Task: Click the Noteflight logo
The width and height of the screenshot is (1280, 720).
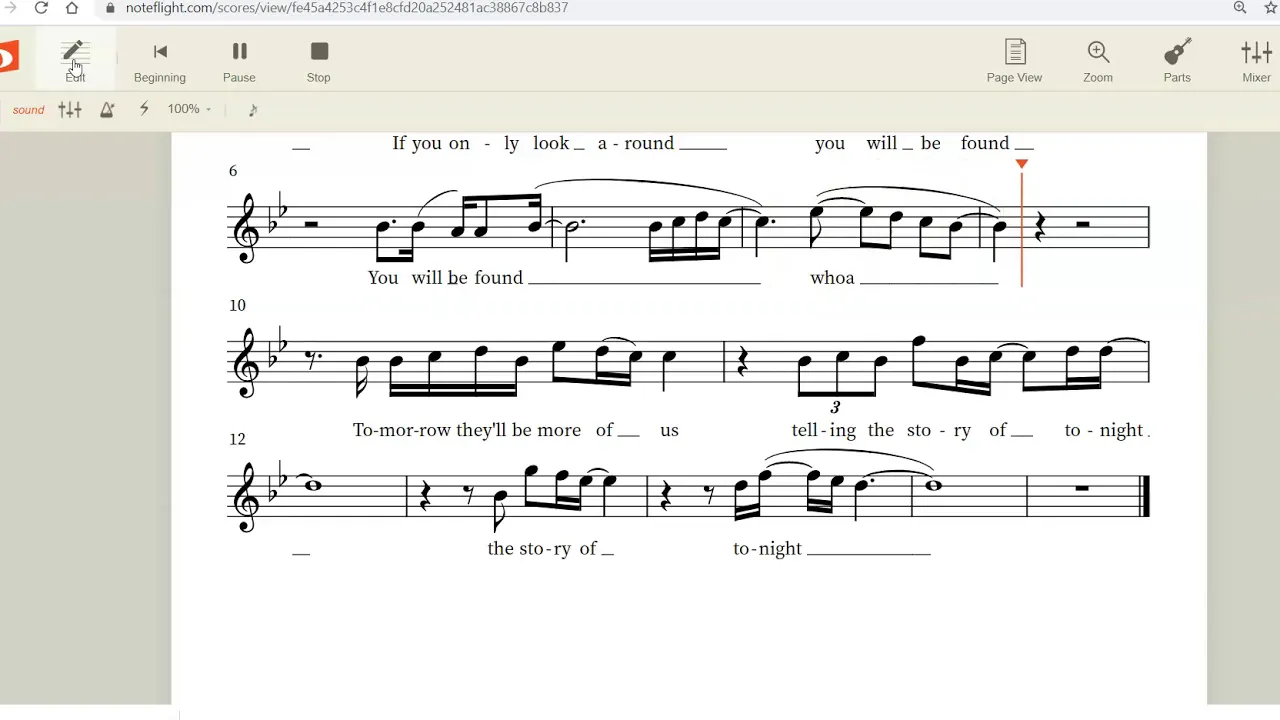Action: click(x=8, y=57)
